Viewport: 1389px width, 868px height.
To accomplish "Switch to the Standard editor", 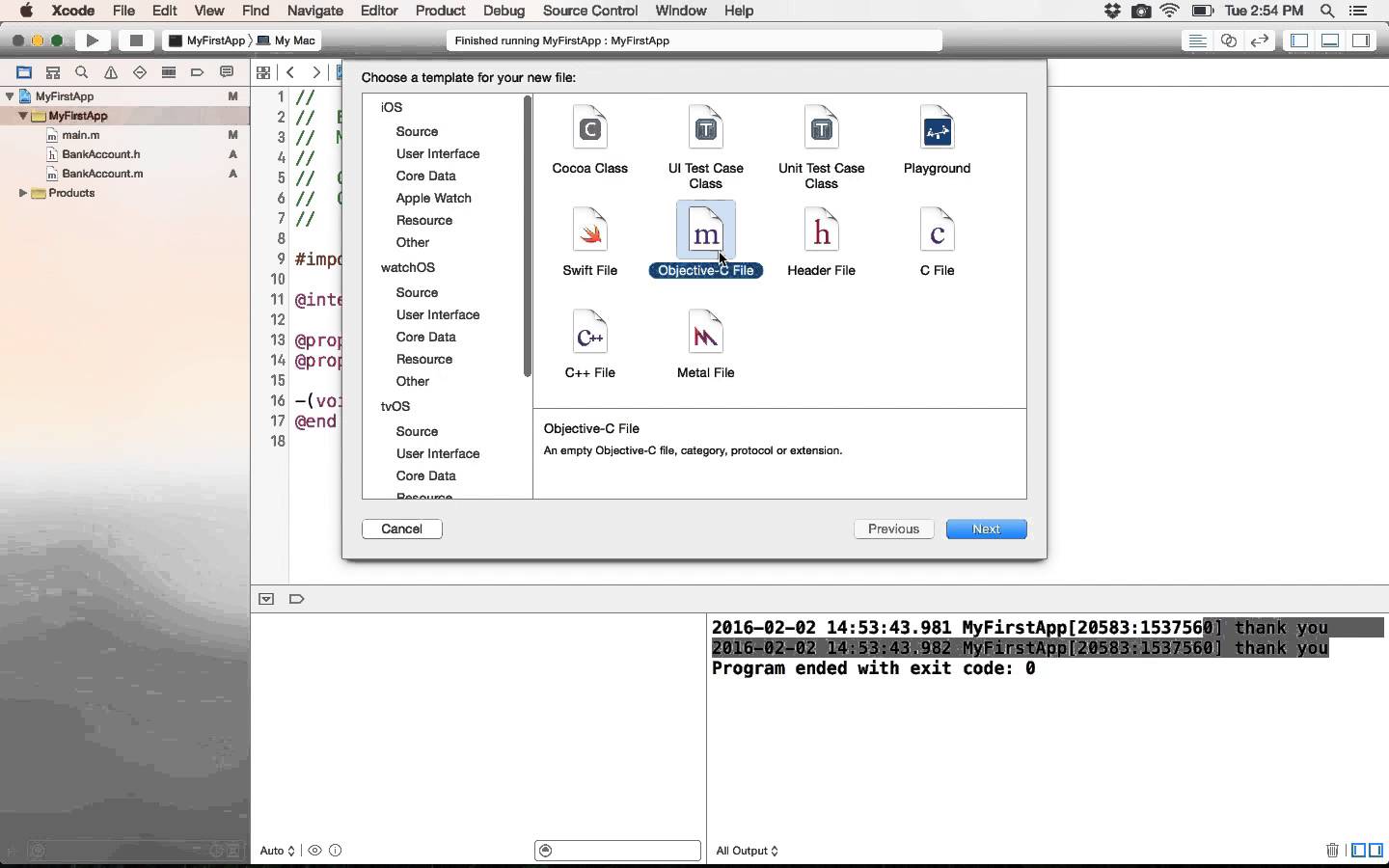I will (1197, 41).
